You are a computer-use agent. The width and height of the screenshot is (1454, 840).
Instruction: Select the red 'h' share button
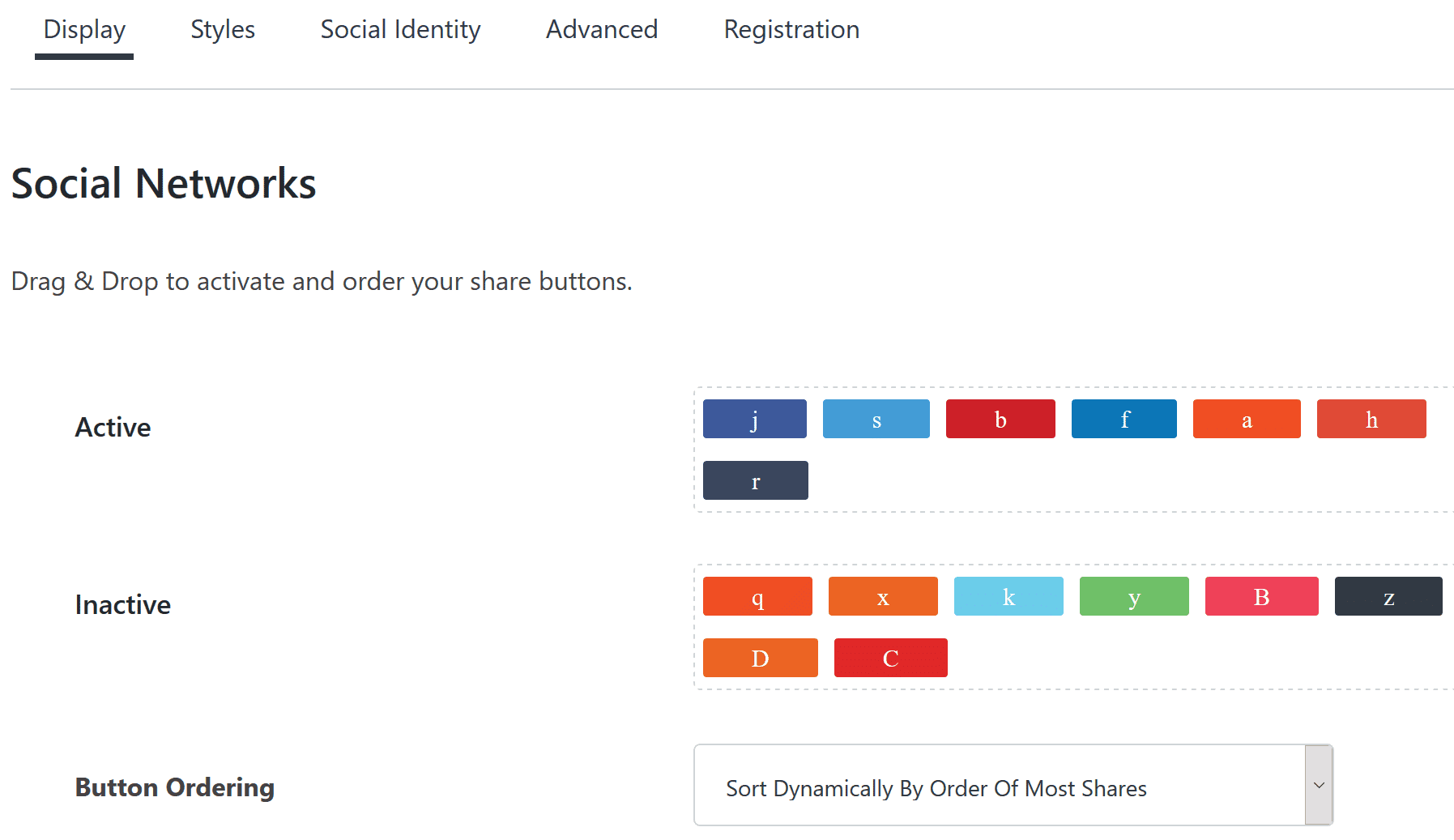(1371, 419)
